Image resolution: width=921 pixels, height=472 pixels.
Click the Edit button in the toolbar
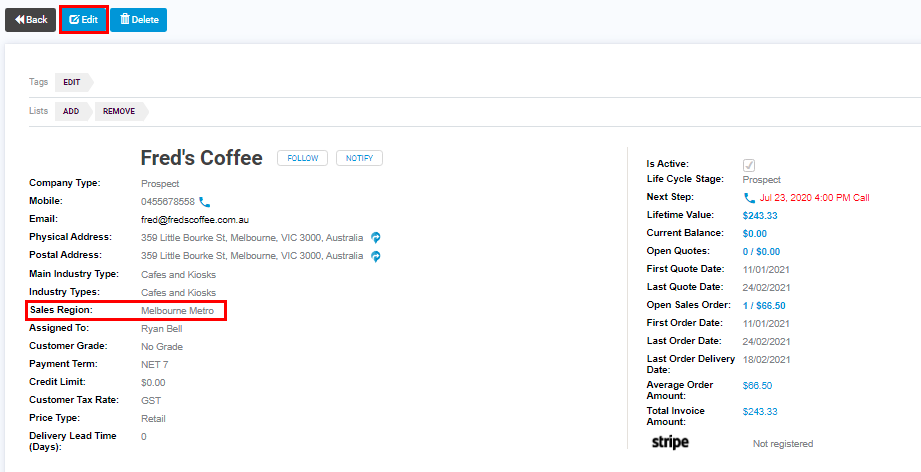point(83,20)
